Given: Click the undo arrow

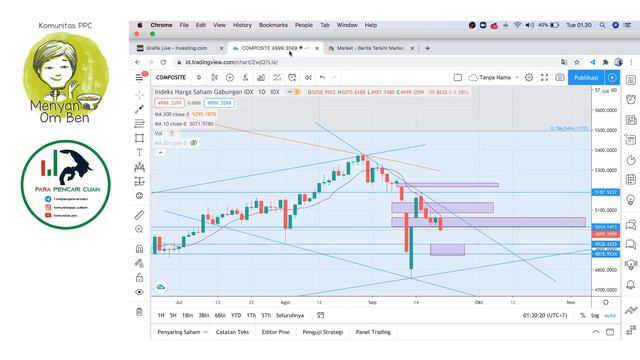Looking at the screenshot, I should pyautogui.click(x=322, y=77).
